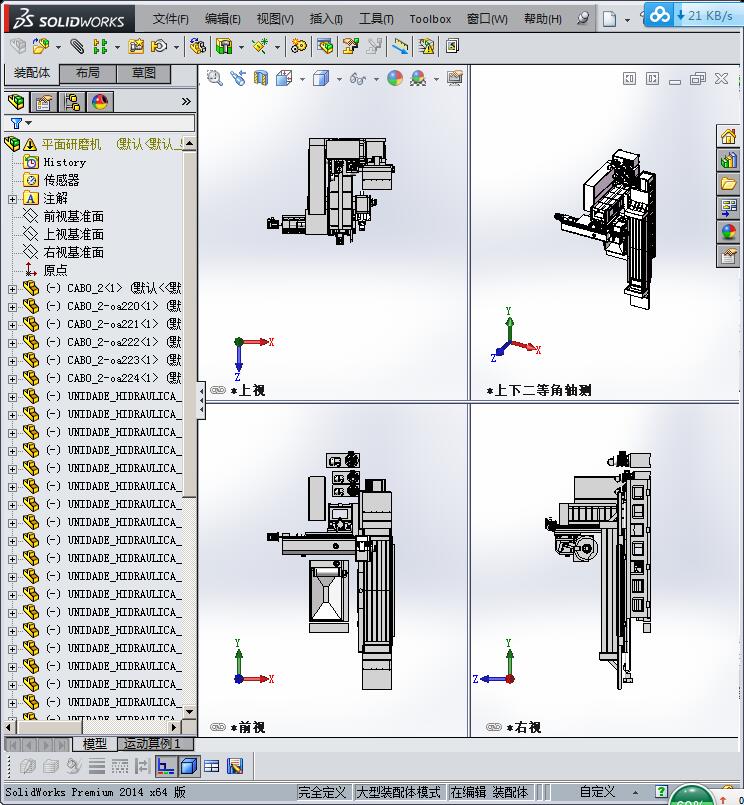Click the Assembly Features icon
The image size is (744, 805).
click(x=224, y=47)
